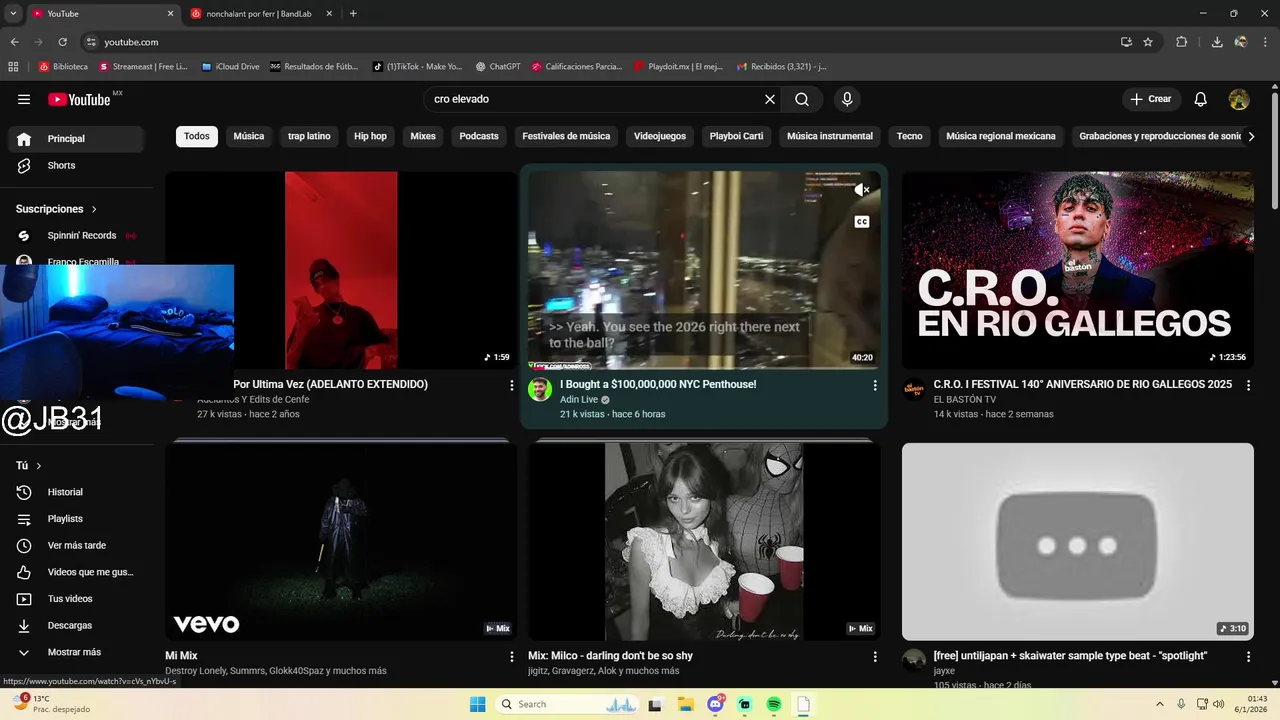Open a new Chrome tab
The height and width of the screenshot is (720, 1280).
pyautogui.click(x=353, y=14)
